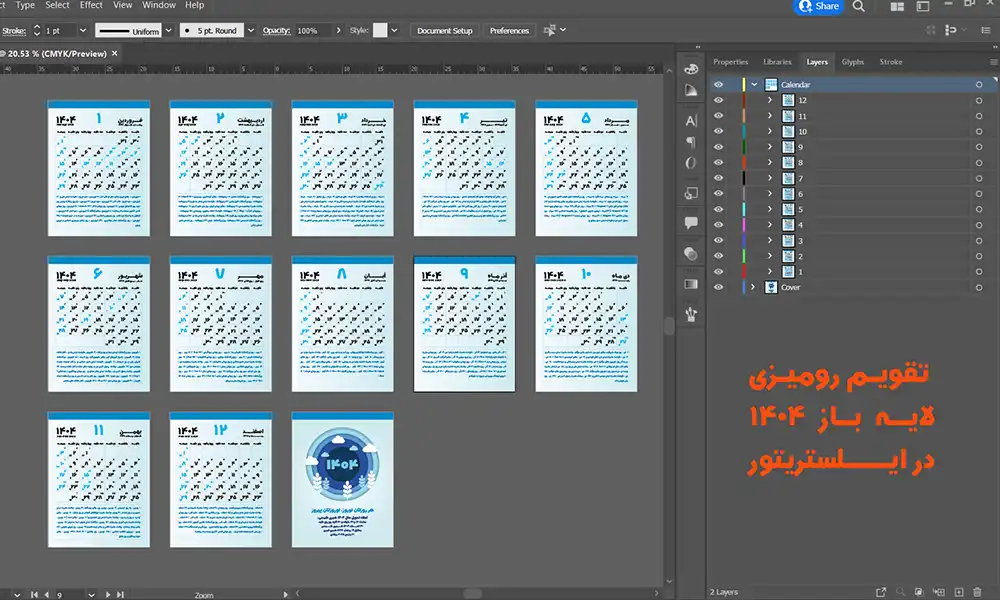Click Delete Selection trash icon
Image resolution: width=1000 pixels, height=600 pixels.
tap(978, 592)
